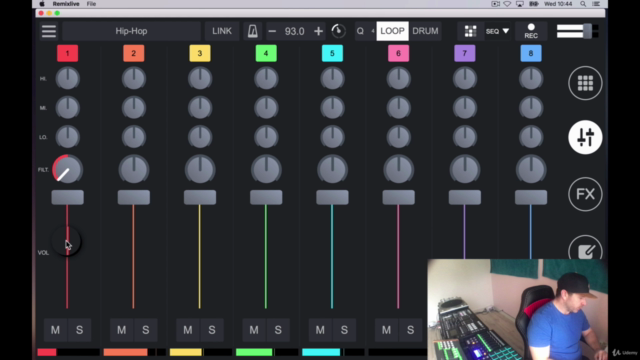
Task: Open the Apple menu
Action: pyautogui.click(x=42, y=4)
